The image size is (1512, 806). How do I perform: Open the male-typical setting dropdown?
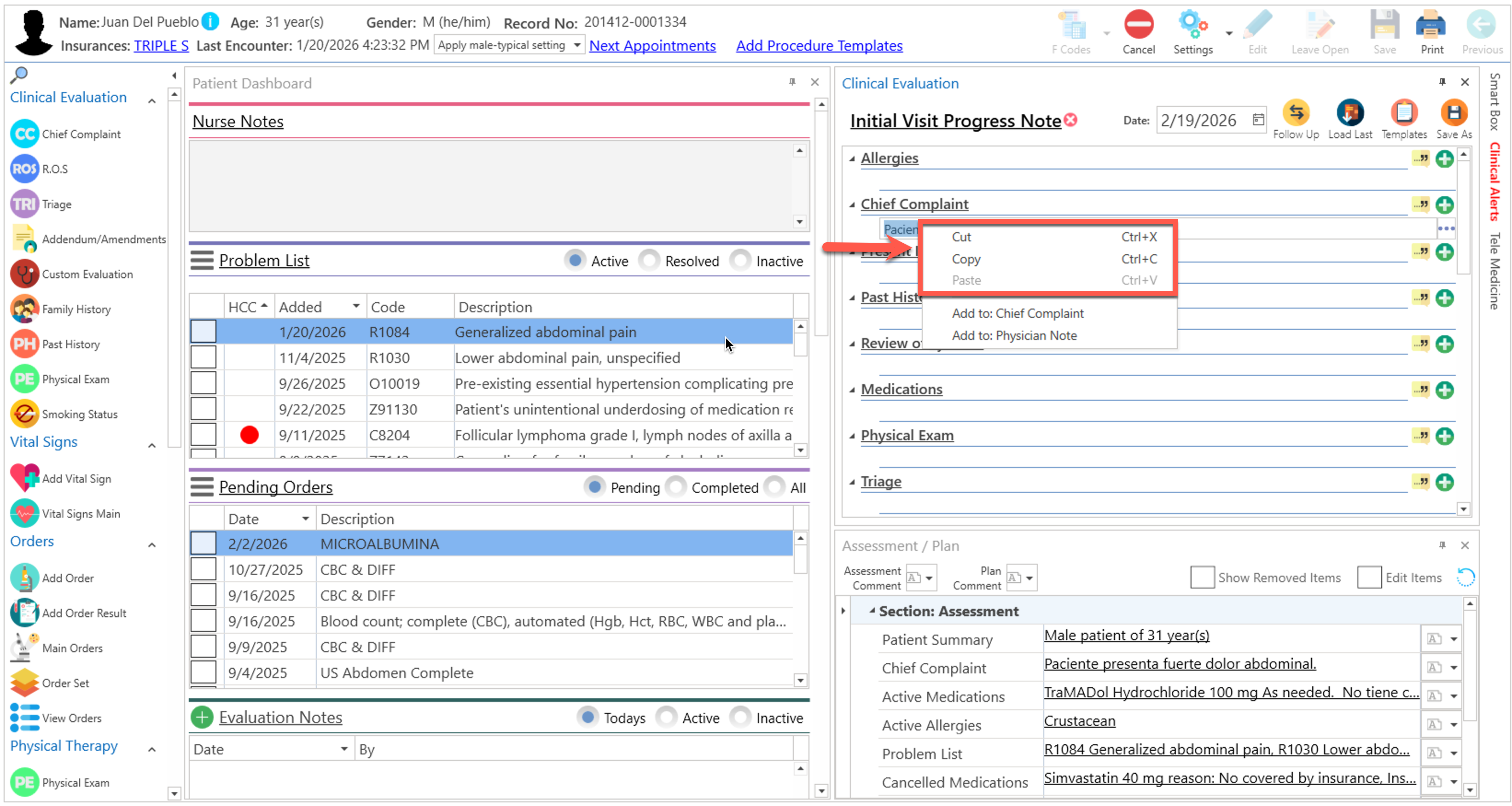click(577, 45)
